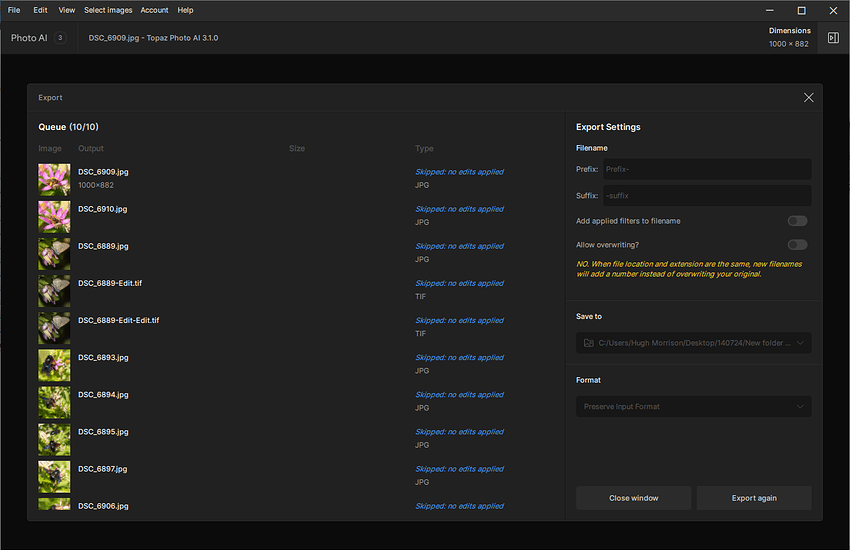Close the Export dialog with the X icon
This screenshot has height=550, width=850.
pos(808,98)
